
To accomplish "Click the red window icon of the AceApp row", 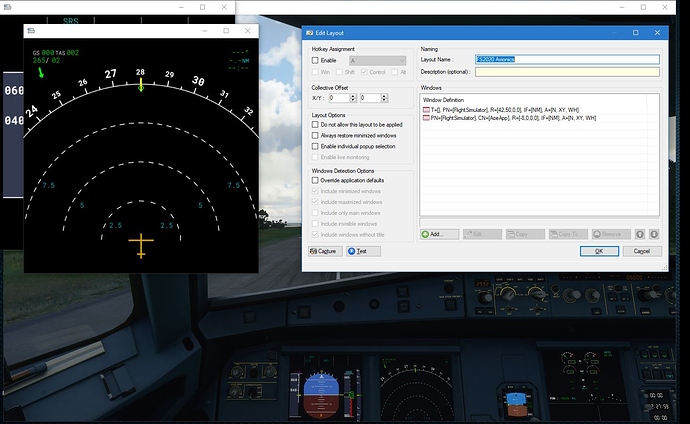I will [426, 118].
